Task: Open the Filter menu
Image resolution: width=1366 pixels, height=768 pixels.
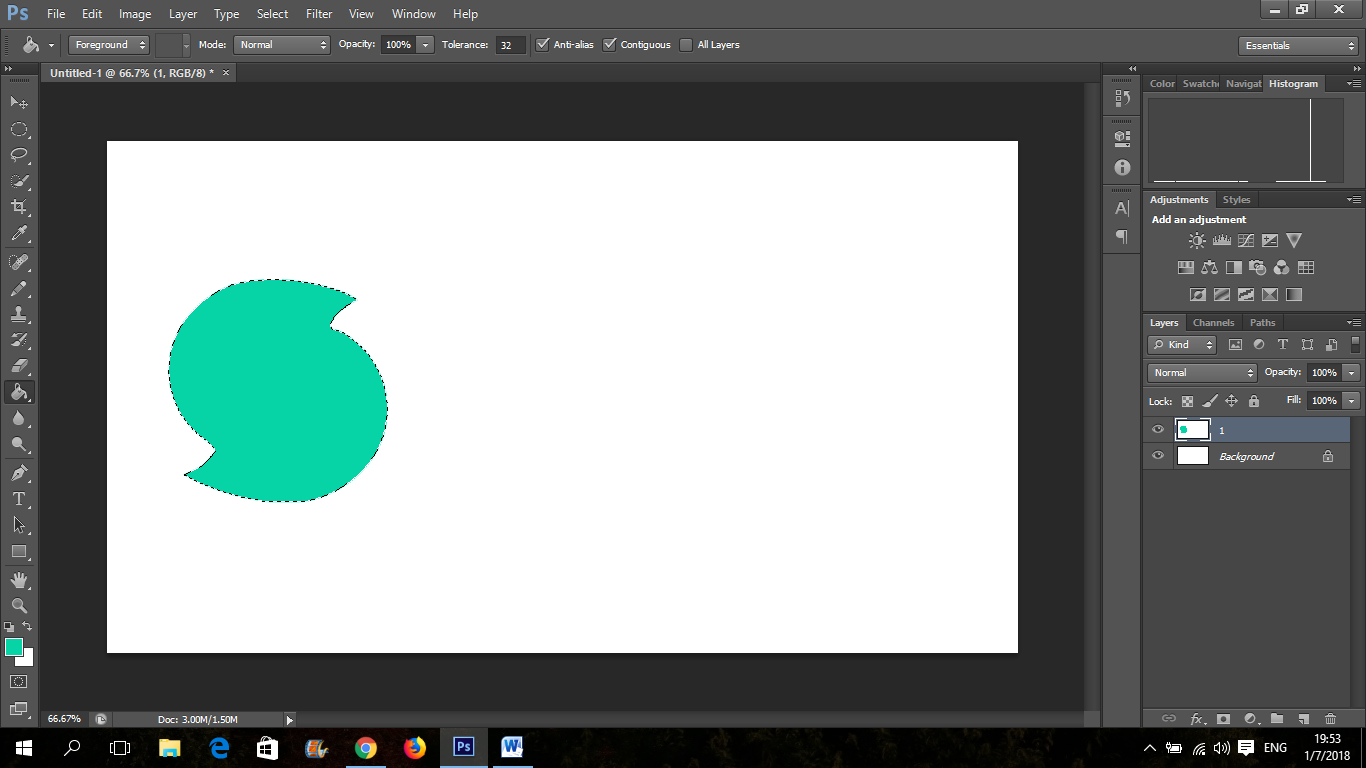Action: point(319,14)
